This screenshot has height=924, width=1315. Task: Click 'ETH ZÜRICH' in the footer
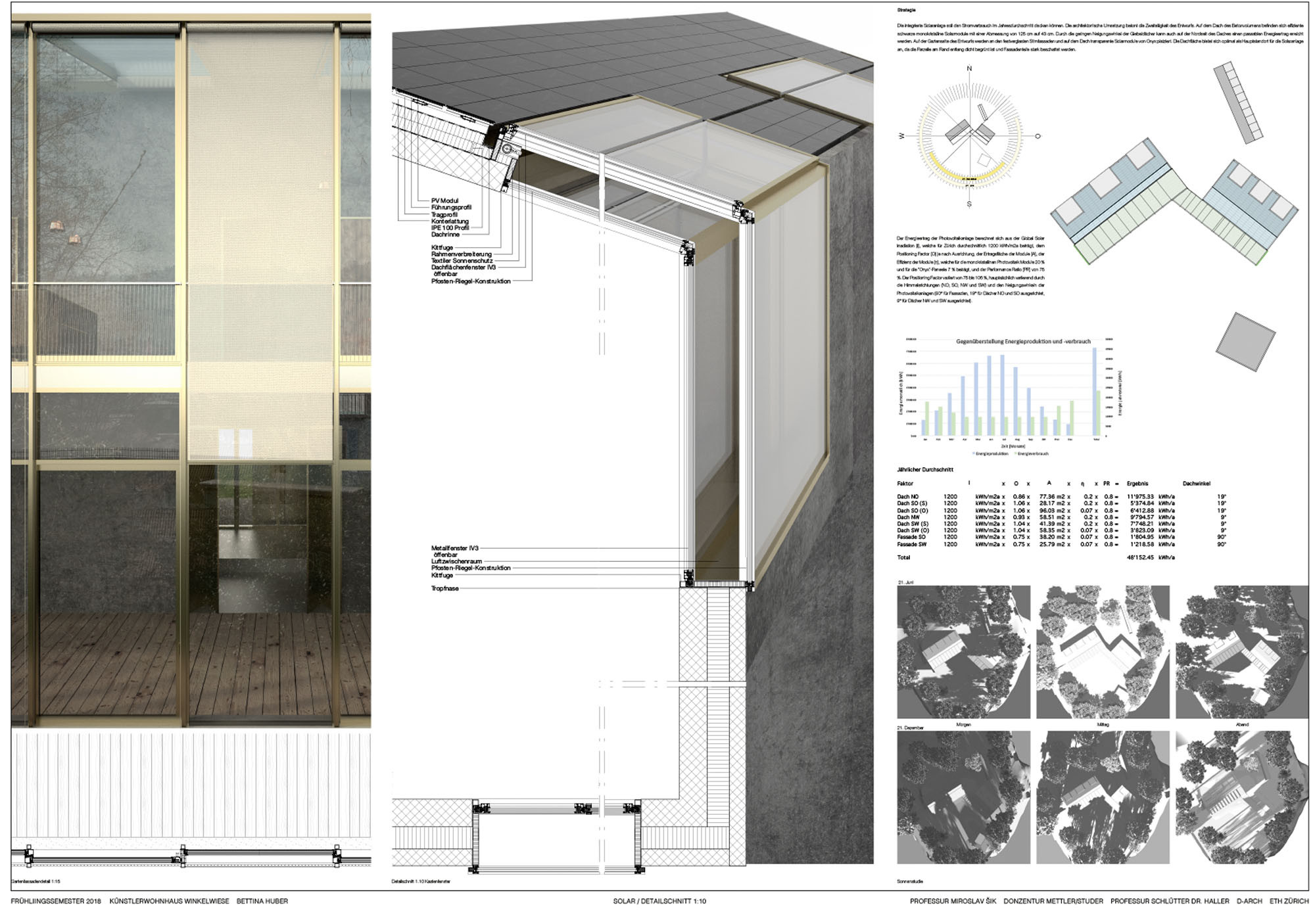click(1289, 901)
